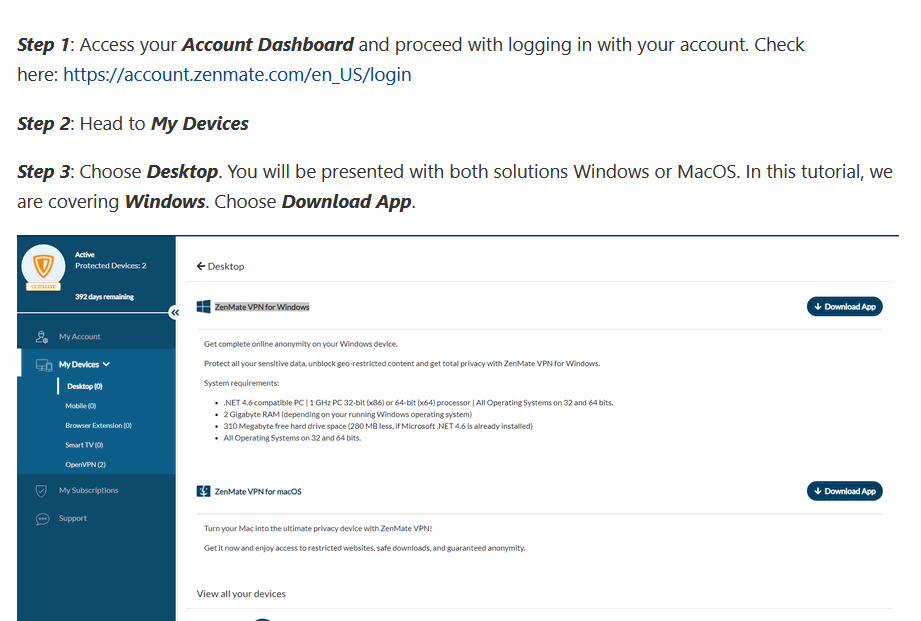
Task: Open the account.zenmate.com login link
Action: coord(237,74)
